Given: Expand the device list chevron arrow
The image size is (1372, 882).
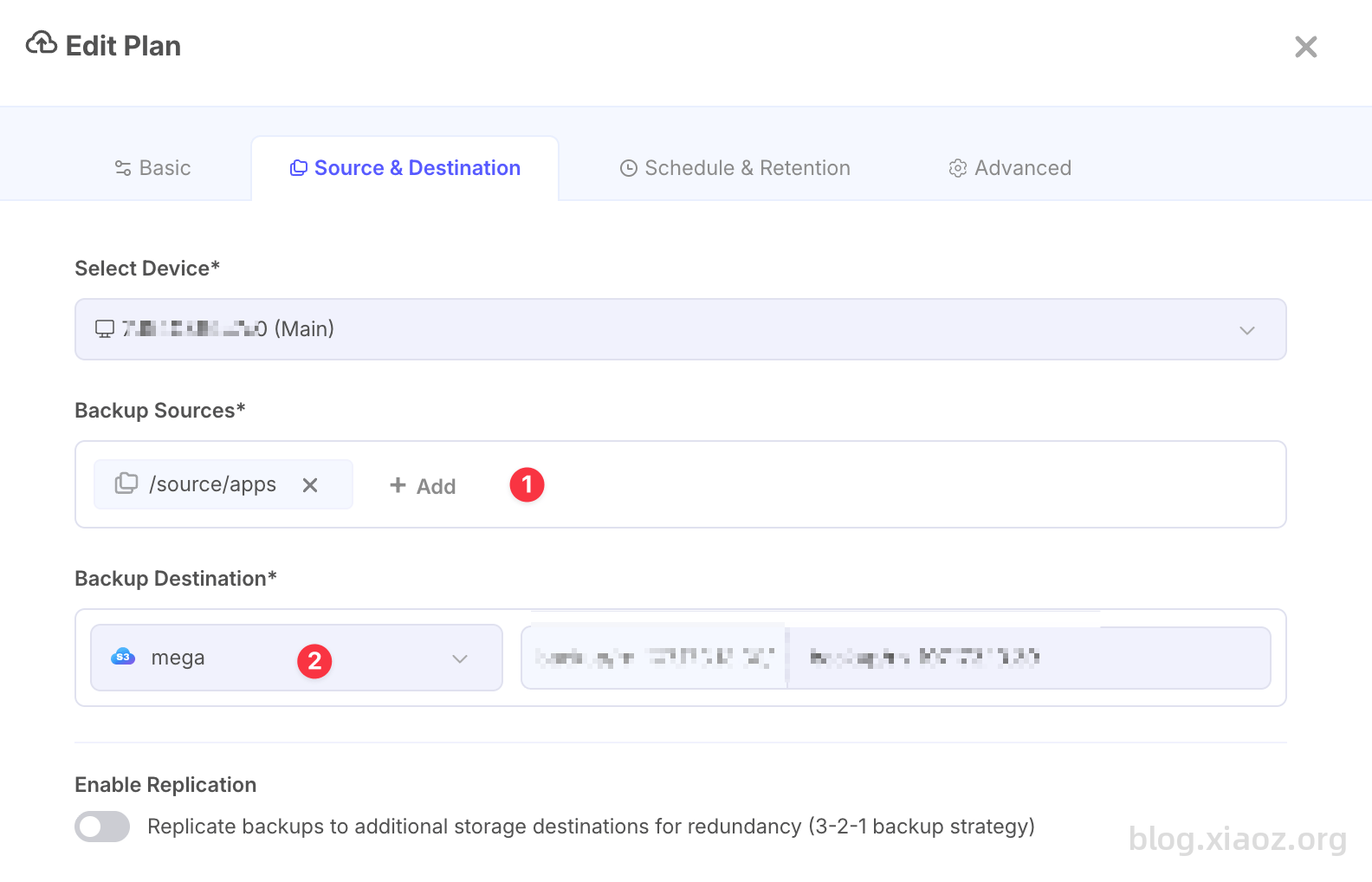Looking at the screenshot, I should 1246,330.
